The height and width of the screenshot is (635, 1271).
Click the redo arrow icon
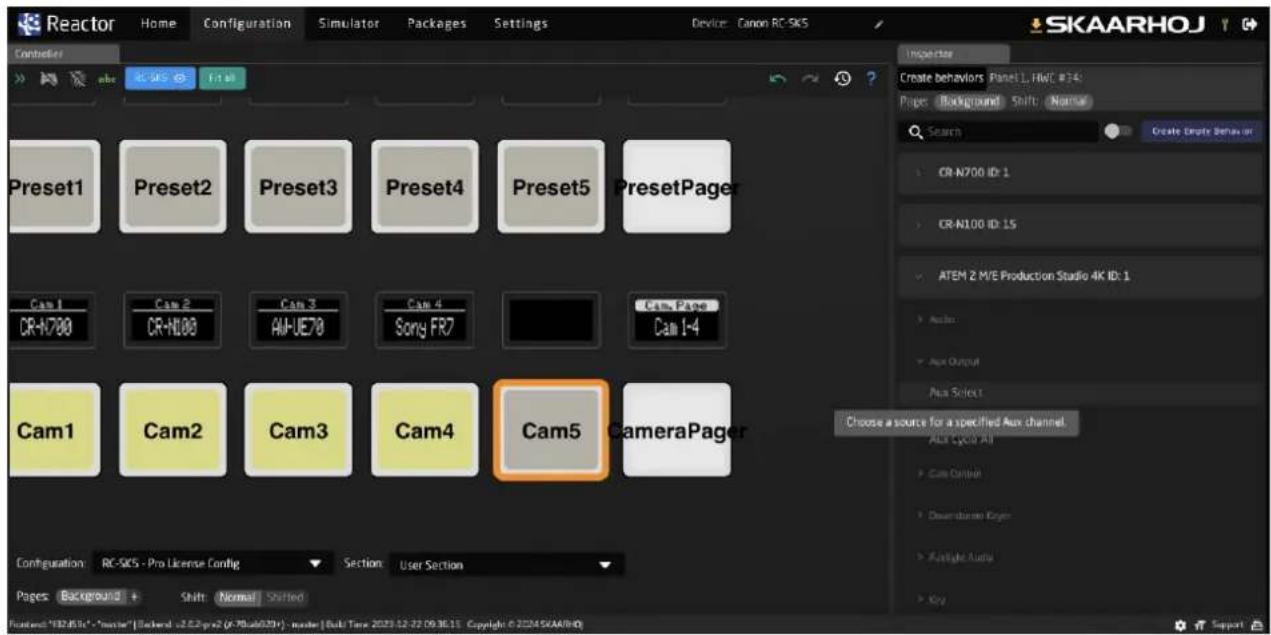coord(811,79)
